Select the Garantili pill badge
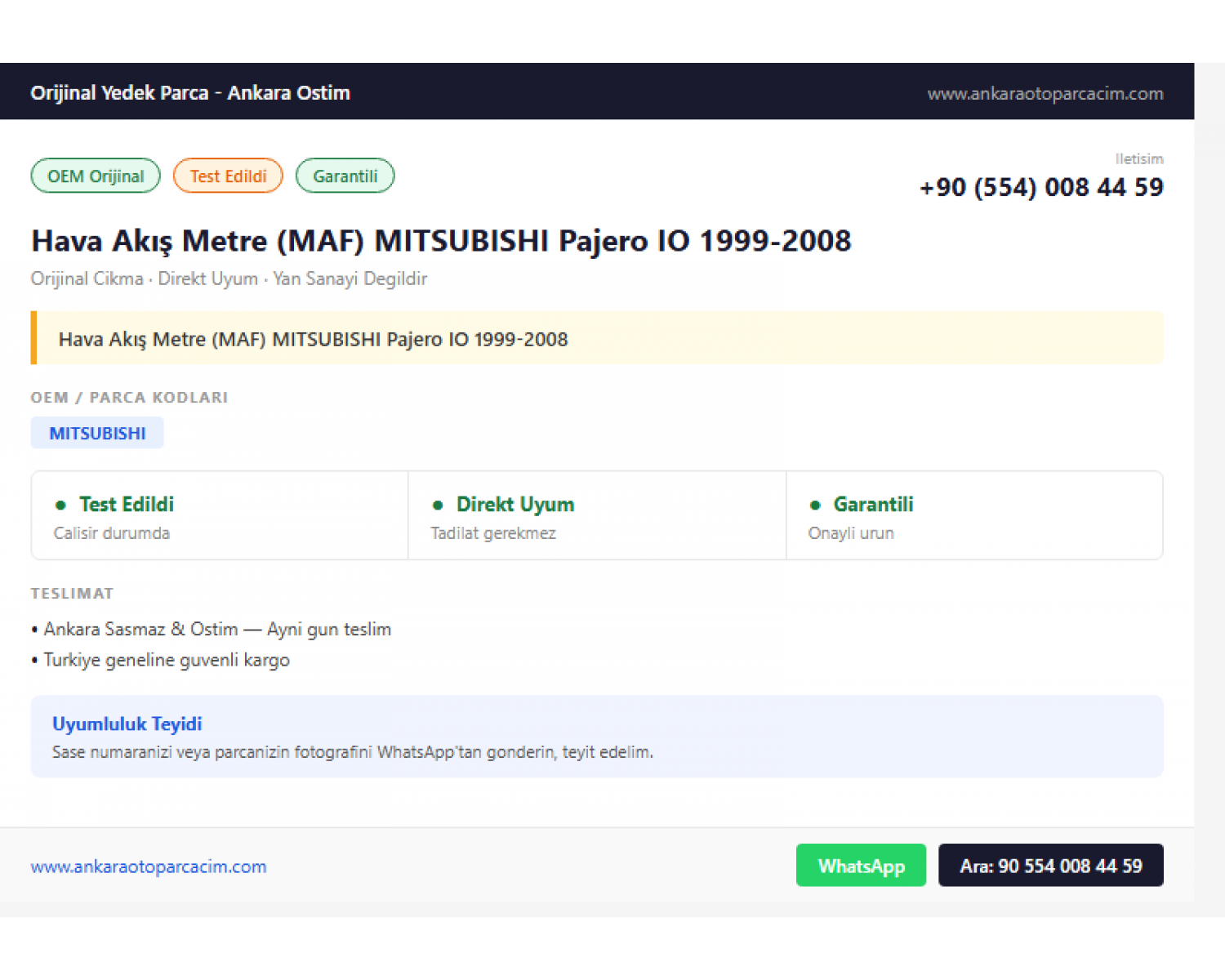The image size is (1225, 980). pos(345,176)
